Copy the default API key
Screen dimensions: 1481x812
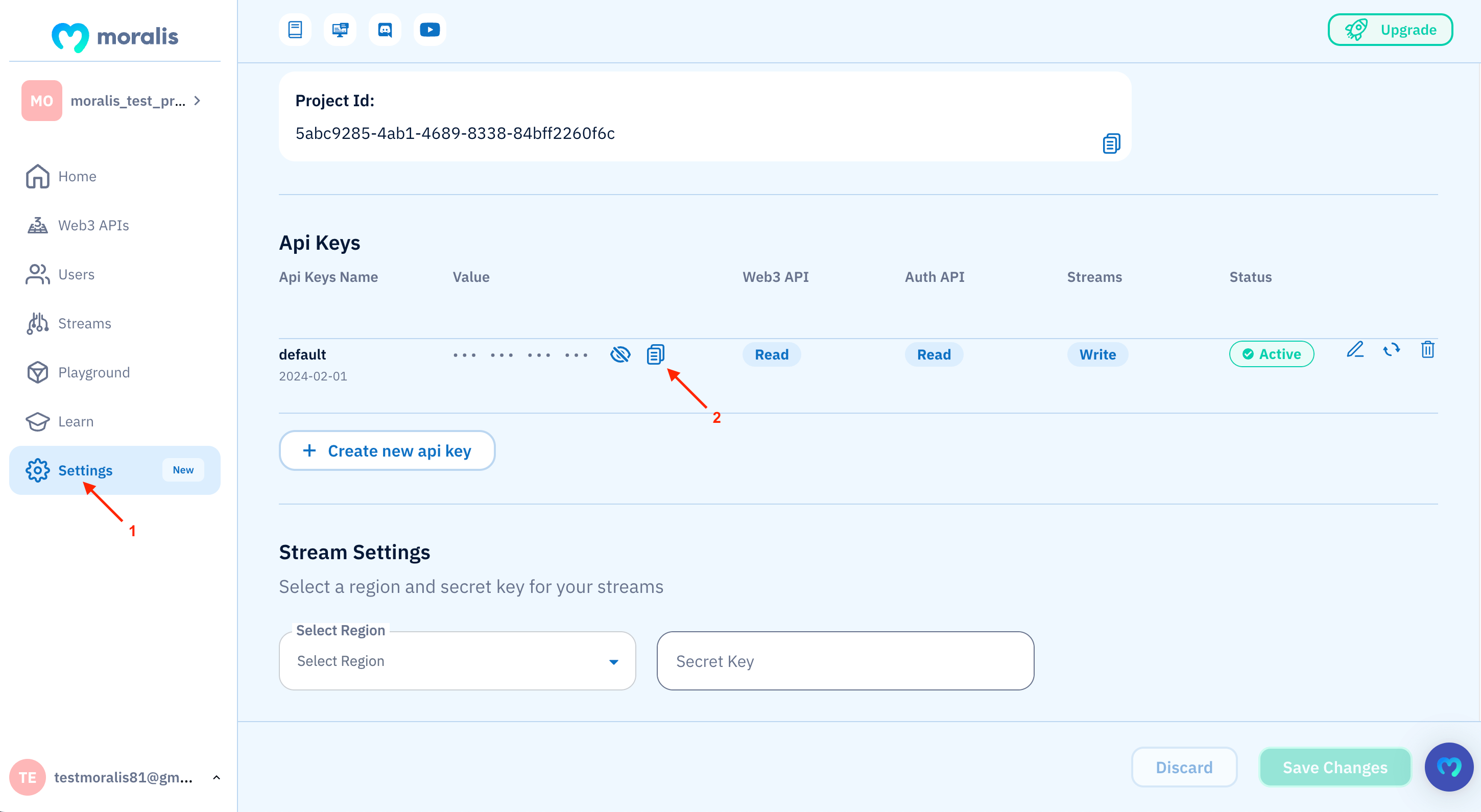[655, 354]
